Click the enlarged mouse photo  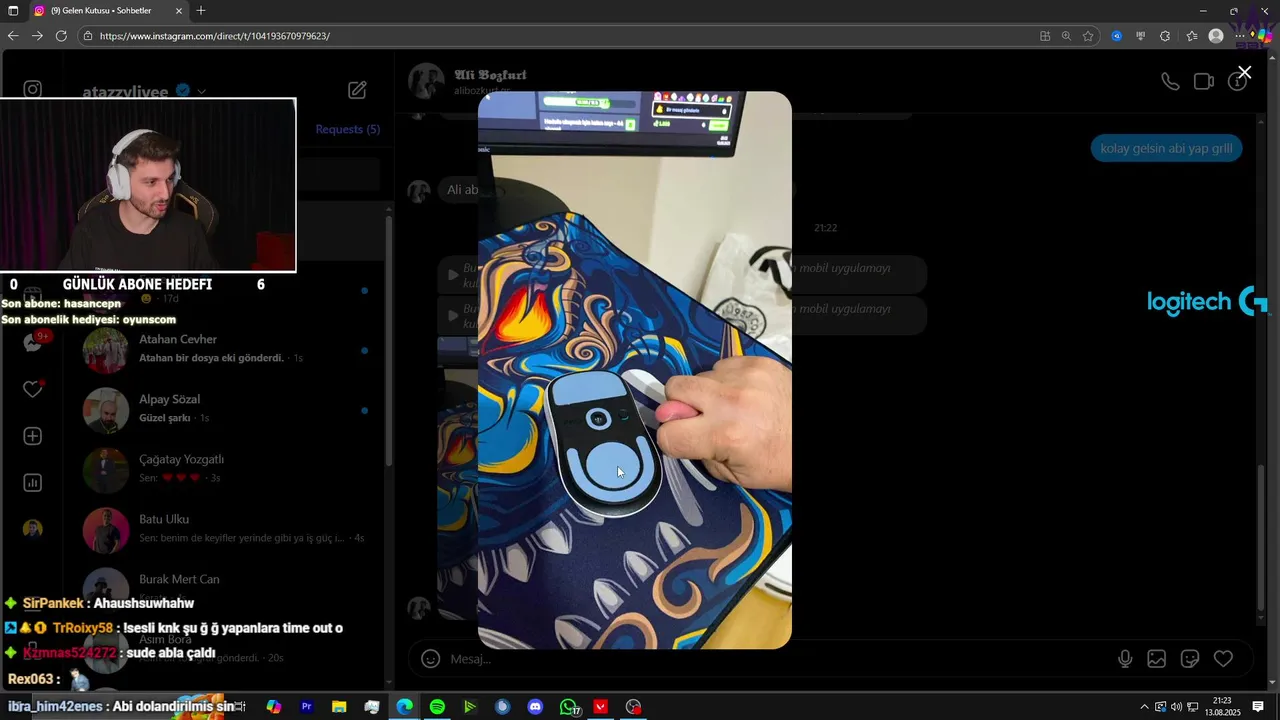634,370
